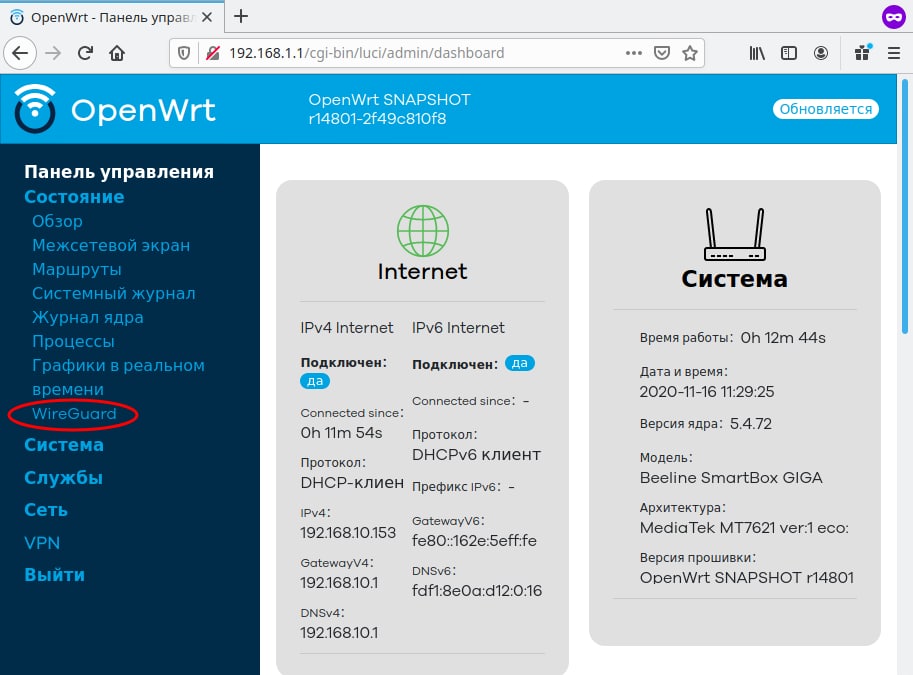Expand the Сеть sidebar section
This screenshot has width=913, height=675.
click(x=45, y=510)
